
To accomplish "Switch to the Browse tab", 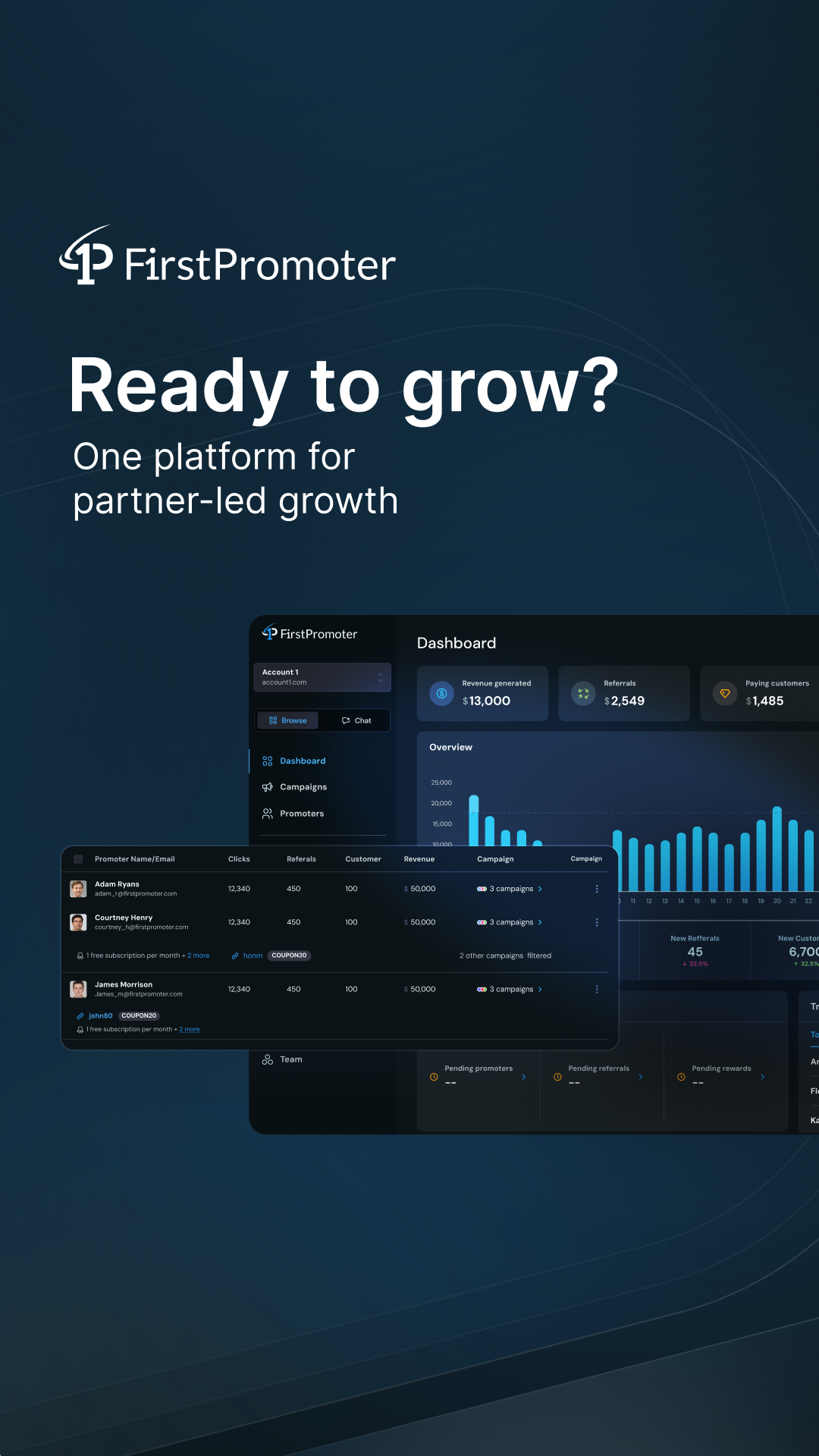I will point(287,720).
